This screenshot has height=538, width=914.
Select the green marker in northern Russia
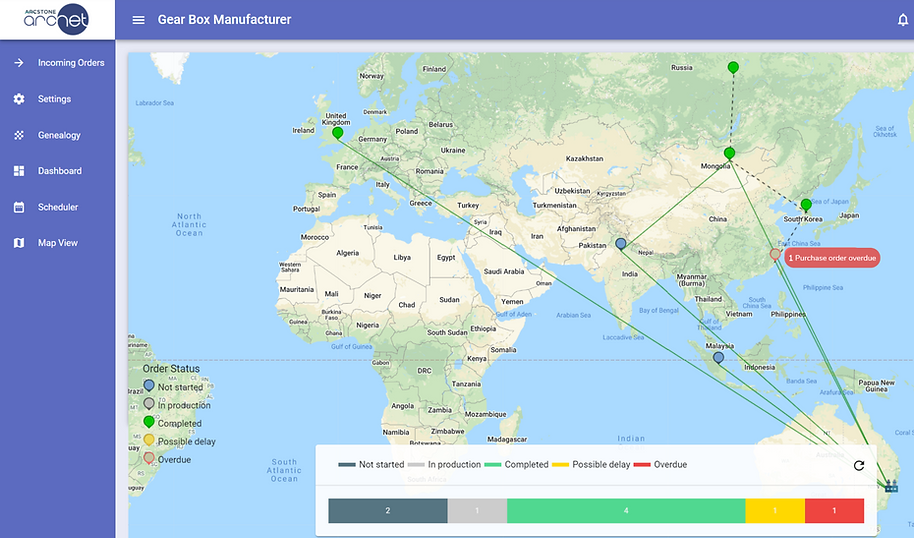(733, 68)
